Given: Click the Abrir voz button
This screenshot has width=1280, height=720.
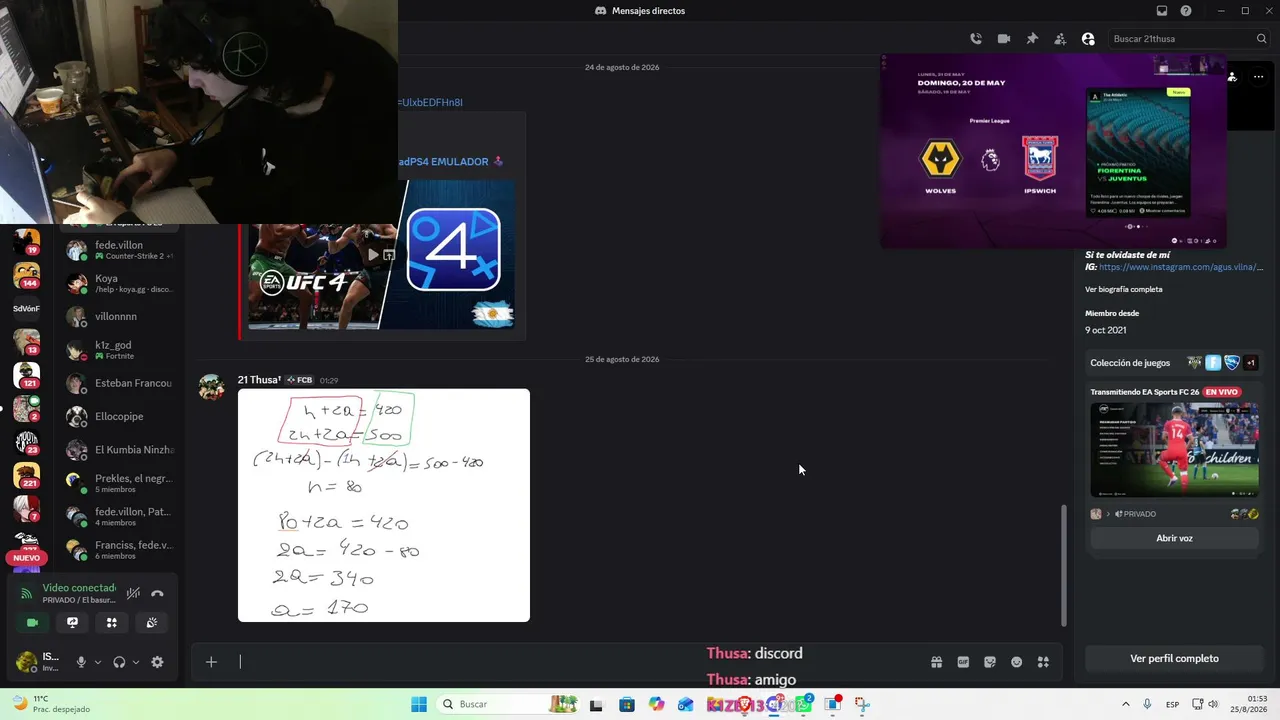Looking at the screenshot, I should [1174, 538].
